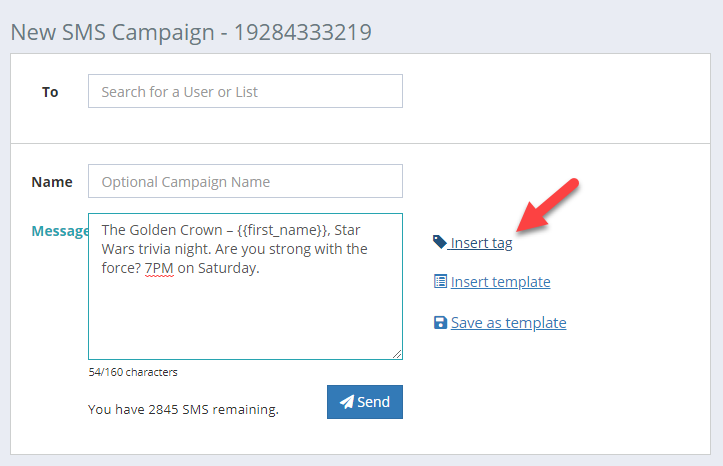Click the Message field label
The width and height of the screenshot is (723, 466).
tap(60, 231)
